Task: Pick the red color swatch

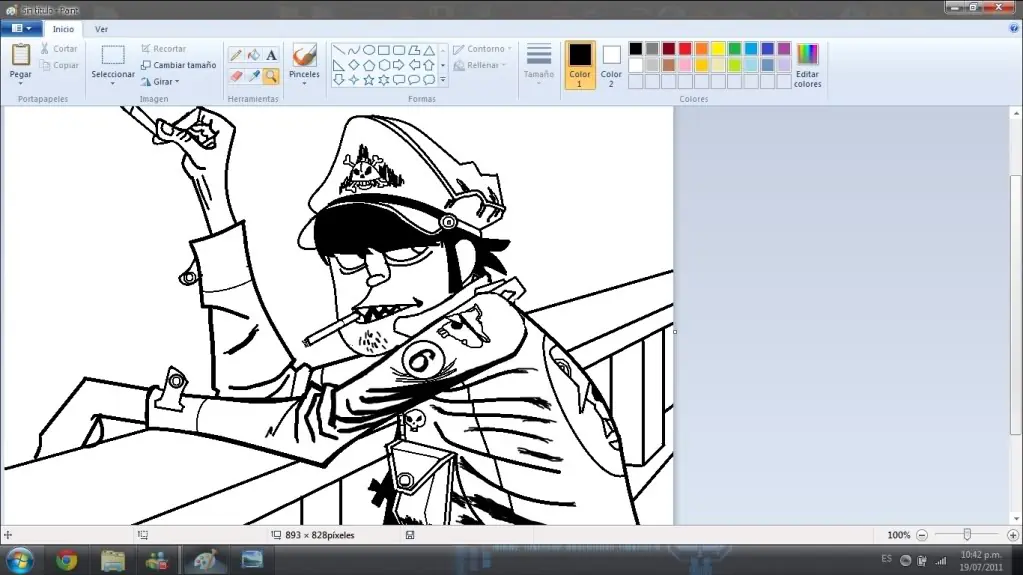Action: (x=685, y=49)
